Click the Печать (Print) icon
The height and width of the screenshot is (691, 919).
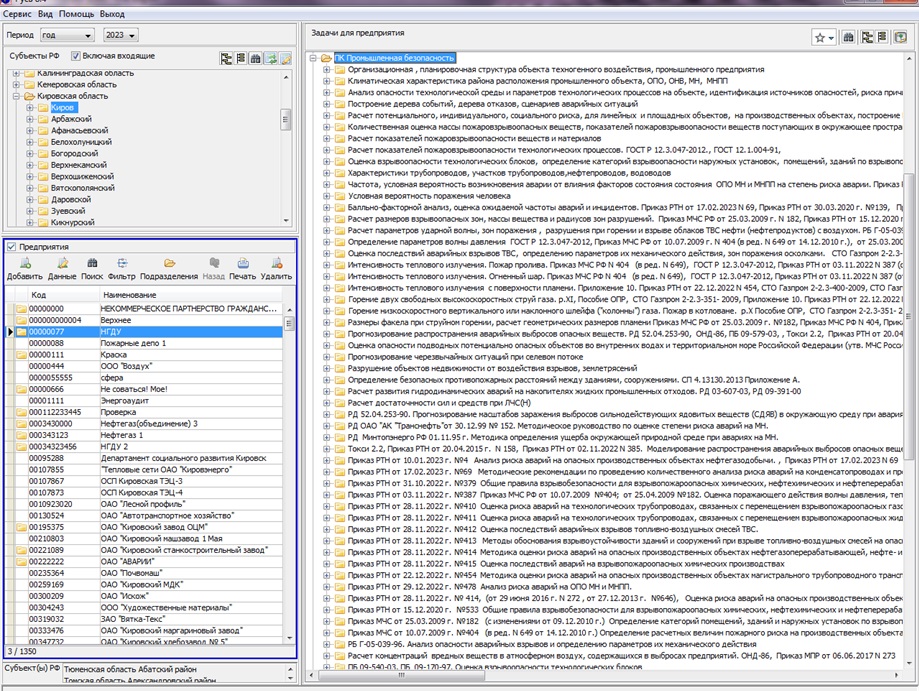[x=242, y=264]
